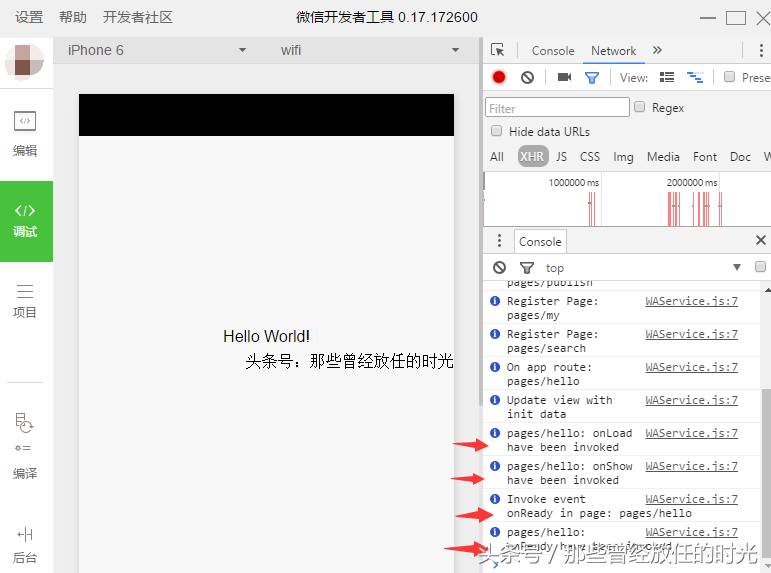Filter requests by JS type
The width and height of the screenshot is (771, 573).
562,157
